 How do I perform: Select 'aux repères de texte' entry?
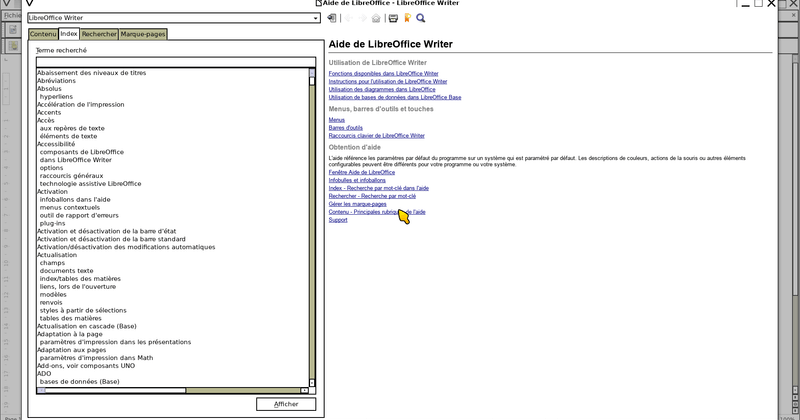coord(72,128)
